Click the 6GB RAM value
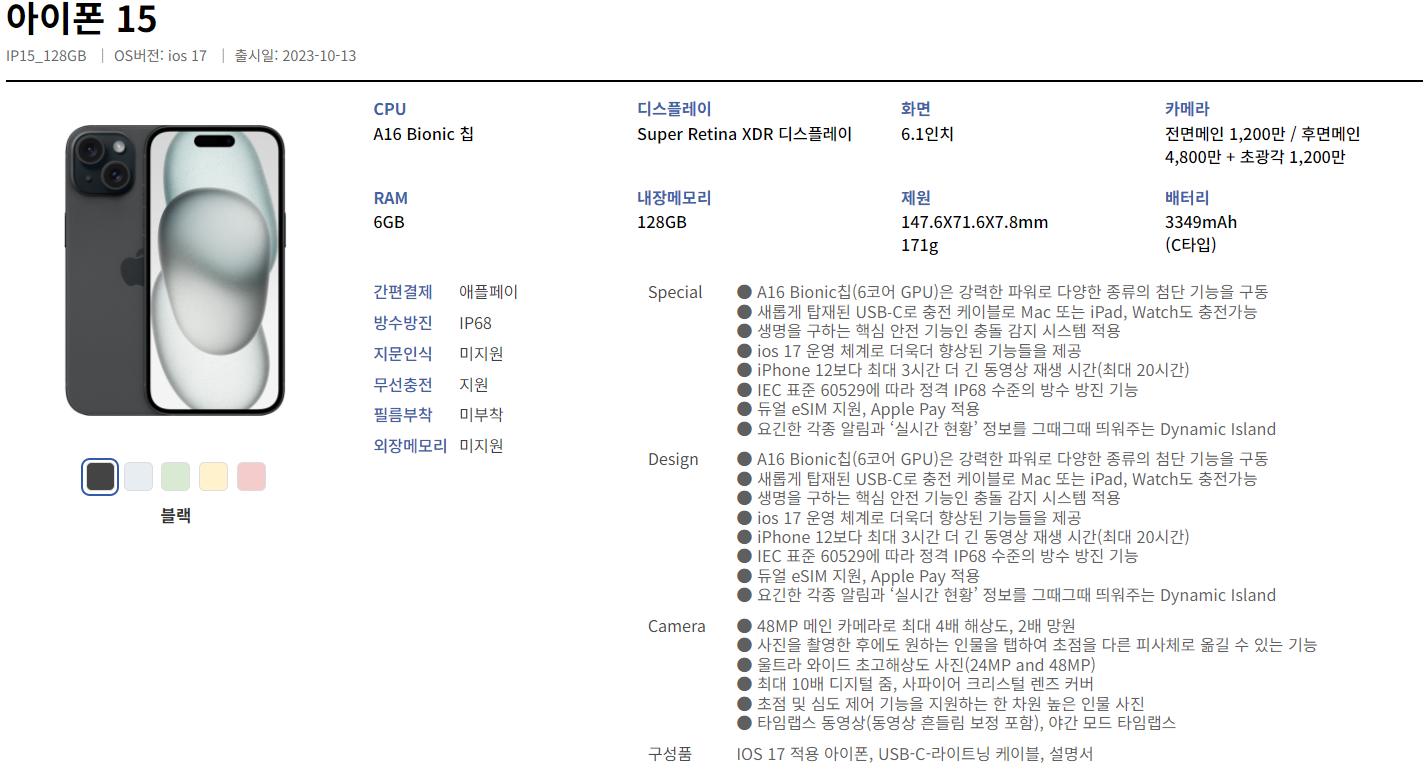 389,222
